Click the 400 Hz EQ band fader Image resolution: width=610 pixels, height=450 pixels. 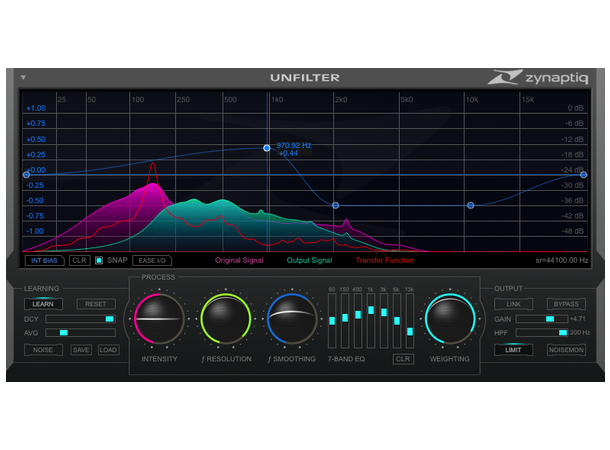[358, 315]
